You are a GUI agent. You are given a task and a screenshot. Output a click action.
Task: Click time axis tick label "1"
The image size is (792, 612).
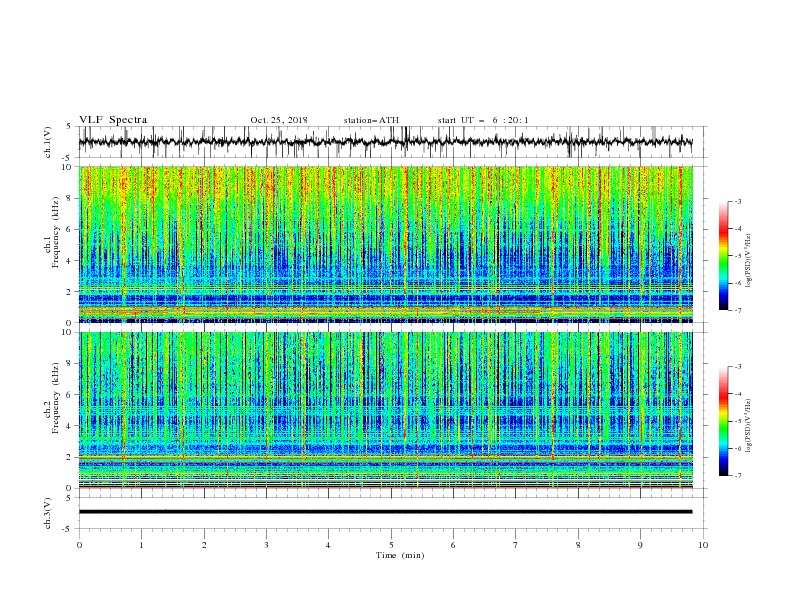[x=142, y=545]
